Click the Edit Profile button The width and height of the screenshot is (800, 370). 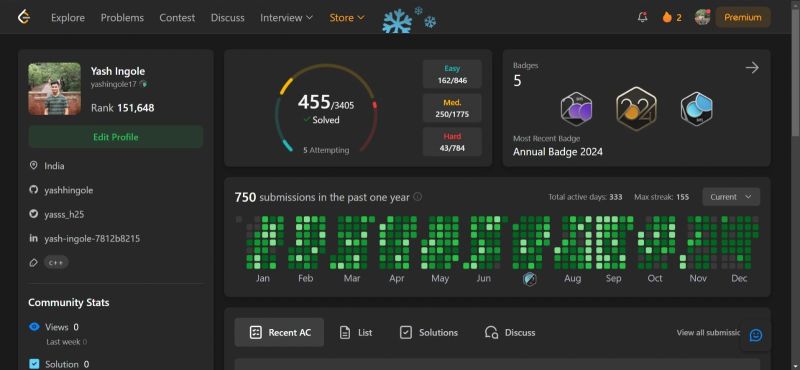tap(116, 137)
